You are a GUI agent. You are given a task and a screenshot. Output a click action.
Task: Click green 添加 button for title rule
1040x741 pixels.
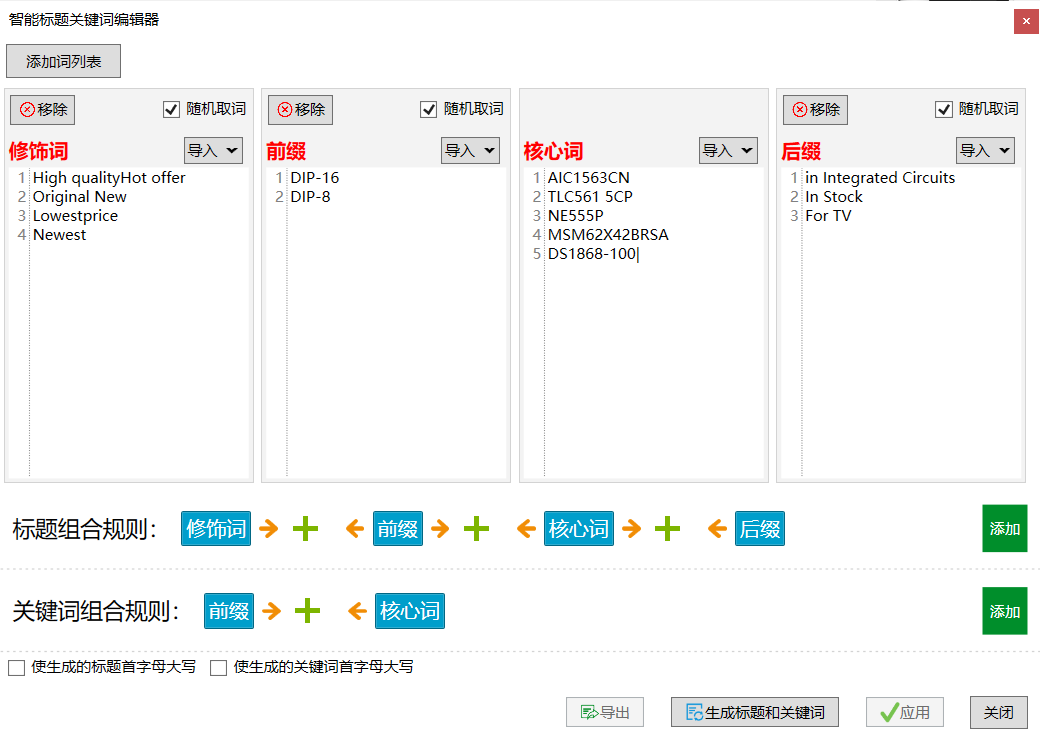pyautogui.click(x=1004, y=529)
